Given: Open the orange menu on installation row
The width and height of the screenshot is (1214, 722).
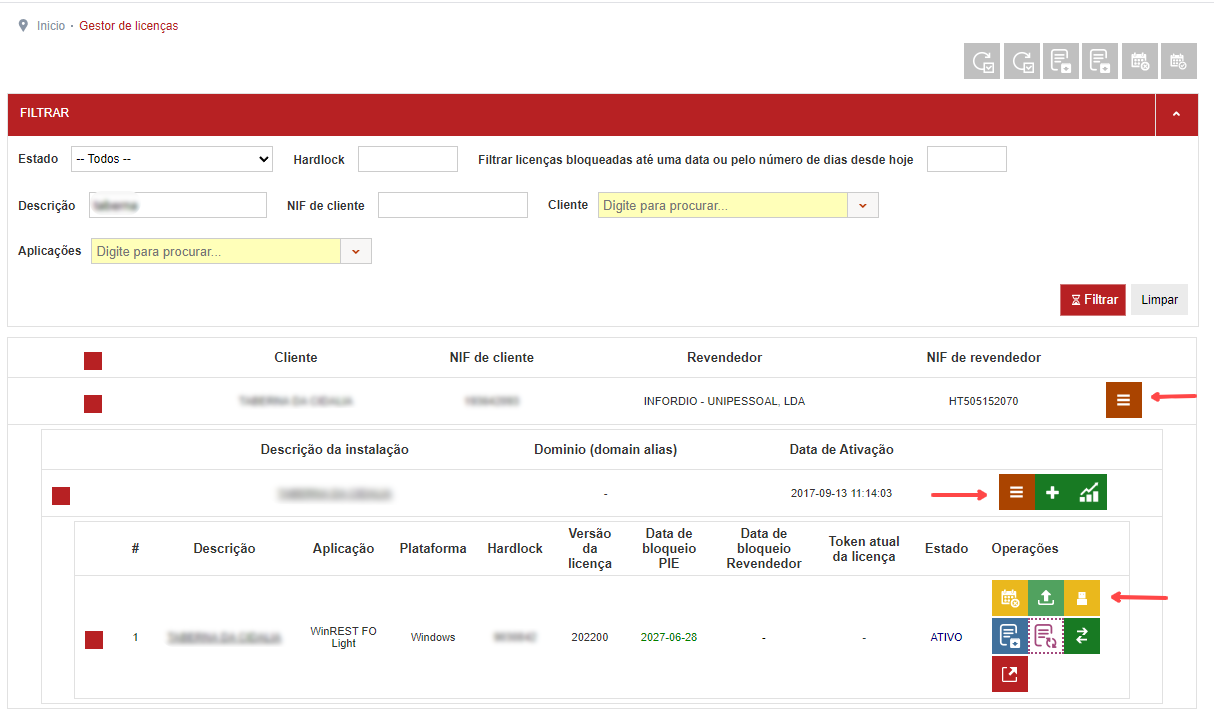Looking at the screenshot, I should pos(1017,492).
